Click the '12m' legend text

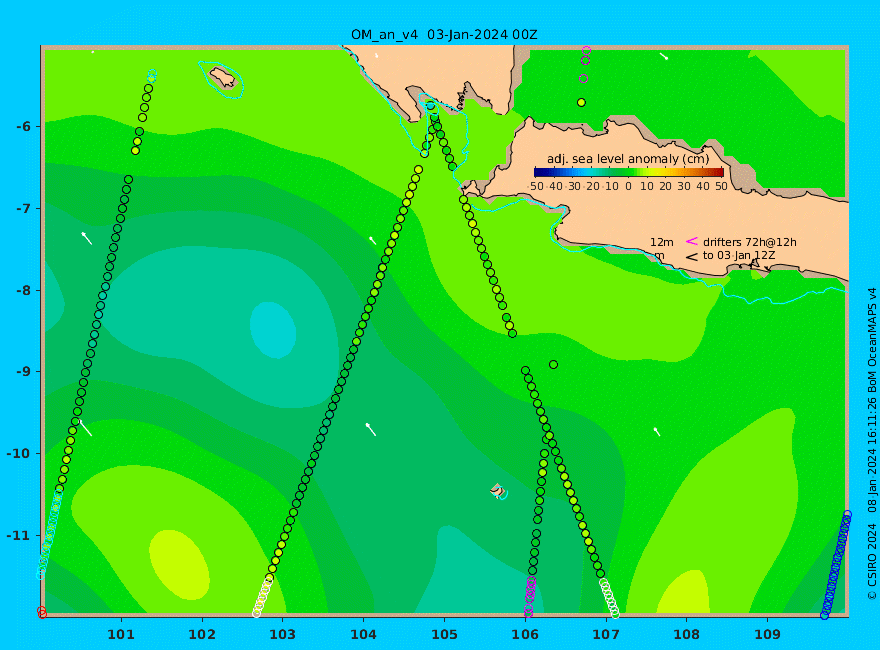(662, 242)
